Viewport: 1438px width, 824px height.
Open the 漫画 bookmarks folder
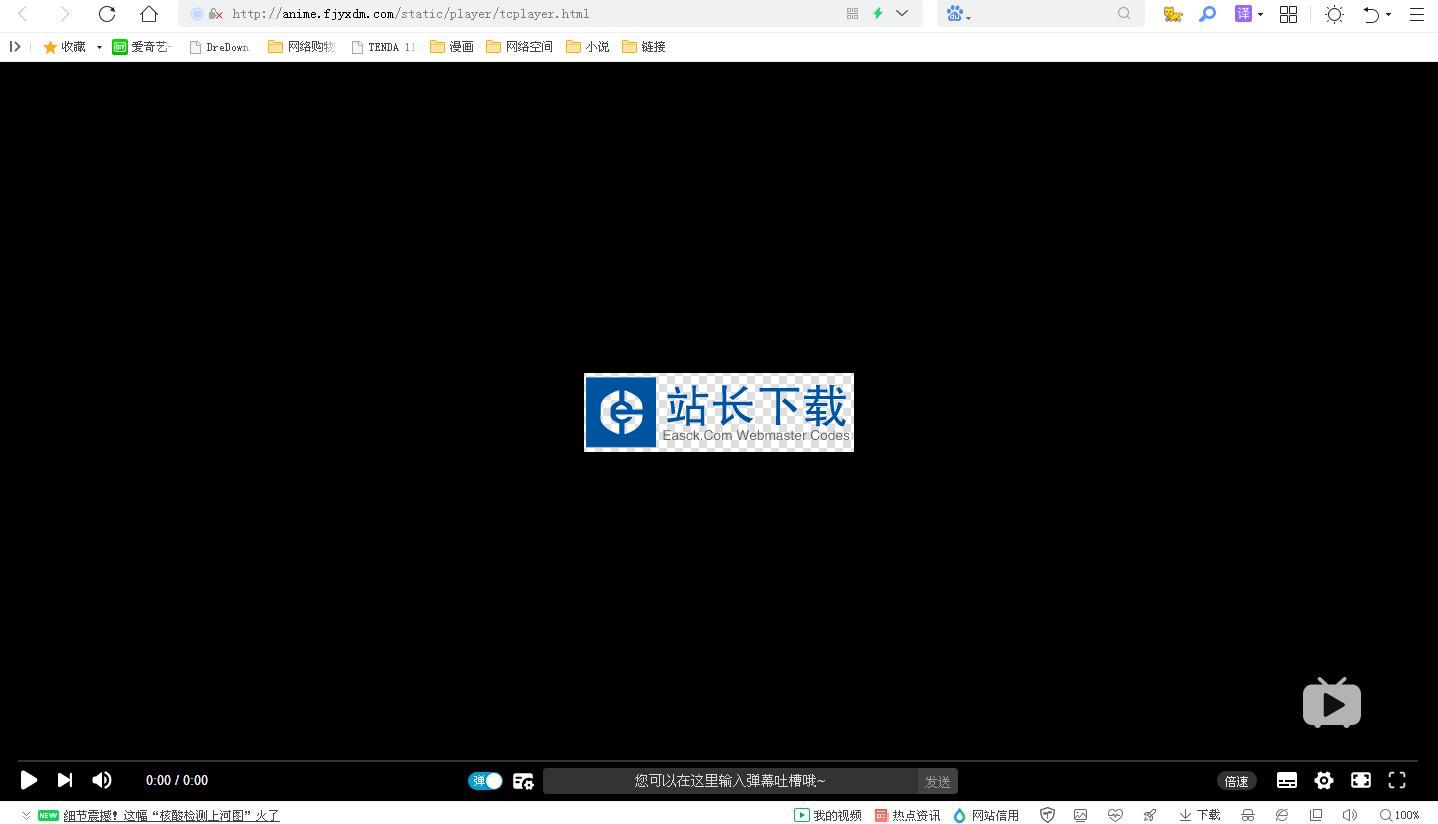(452, 47)
